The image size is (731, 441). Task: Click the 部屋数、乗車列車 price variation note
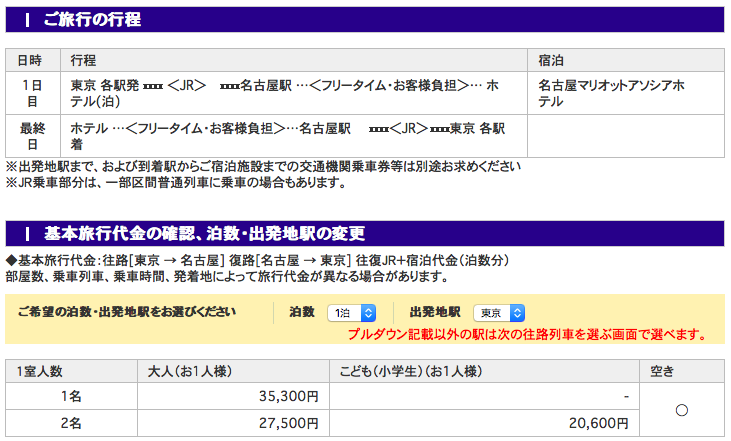pyautogui.click(x=228, y=276)
